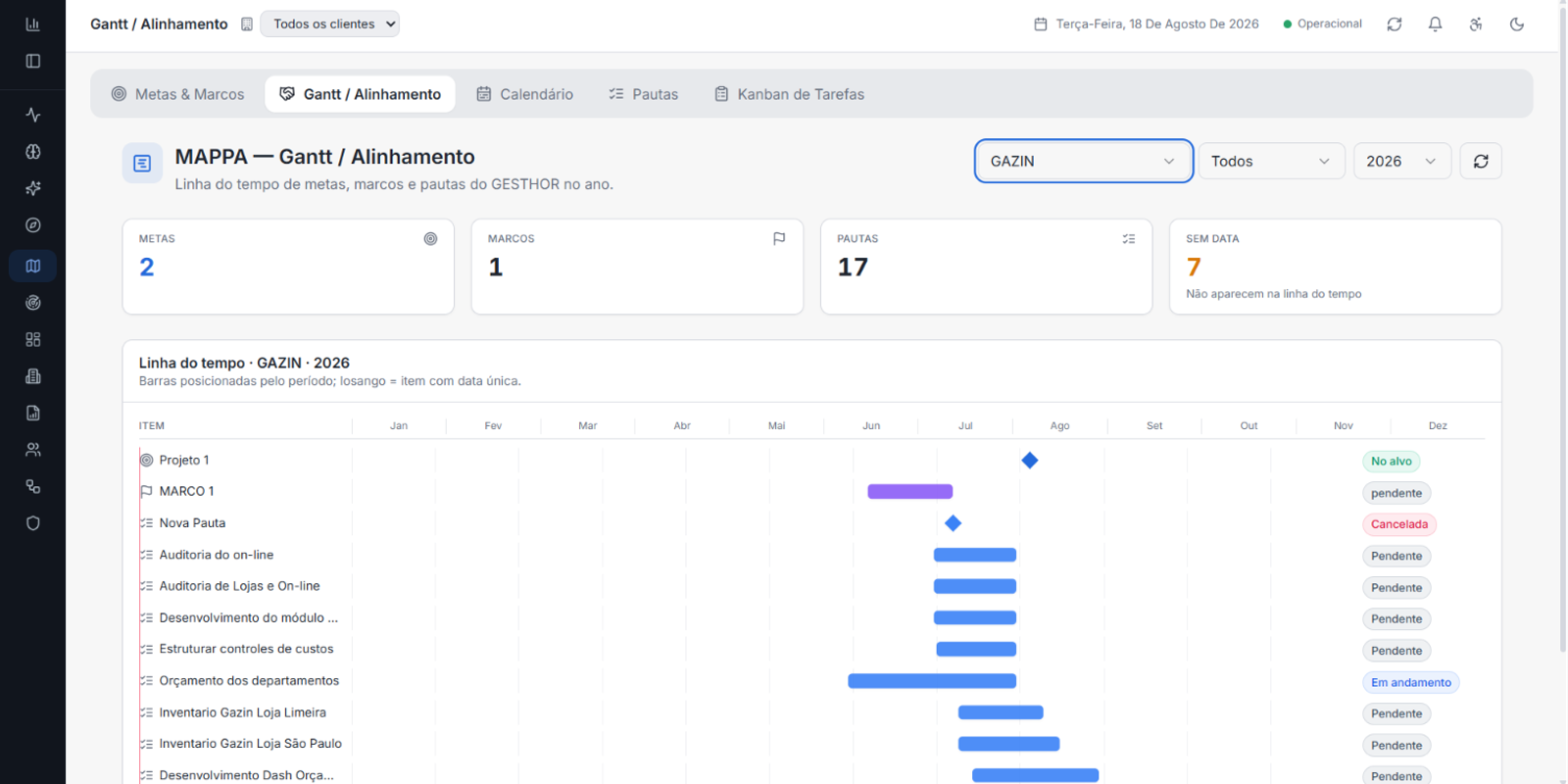Open the activity pulse icon in sidebar
Viewport: 1568px width, 784px height.
[32, 115]
